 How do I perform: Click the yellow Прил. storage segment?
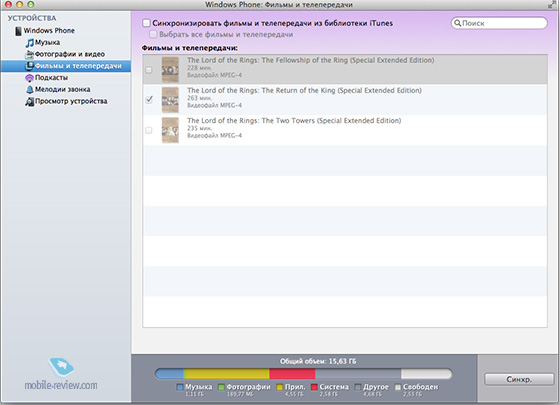[228, 374]
